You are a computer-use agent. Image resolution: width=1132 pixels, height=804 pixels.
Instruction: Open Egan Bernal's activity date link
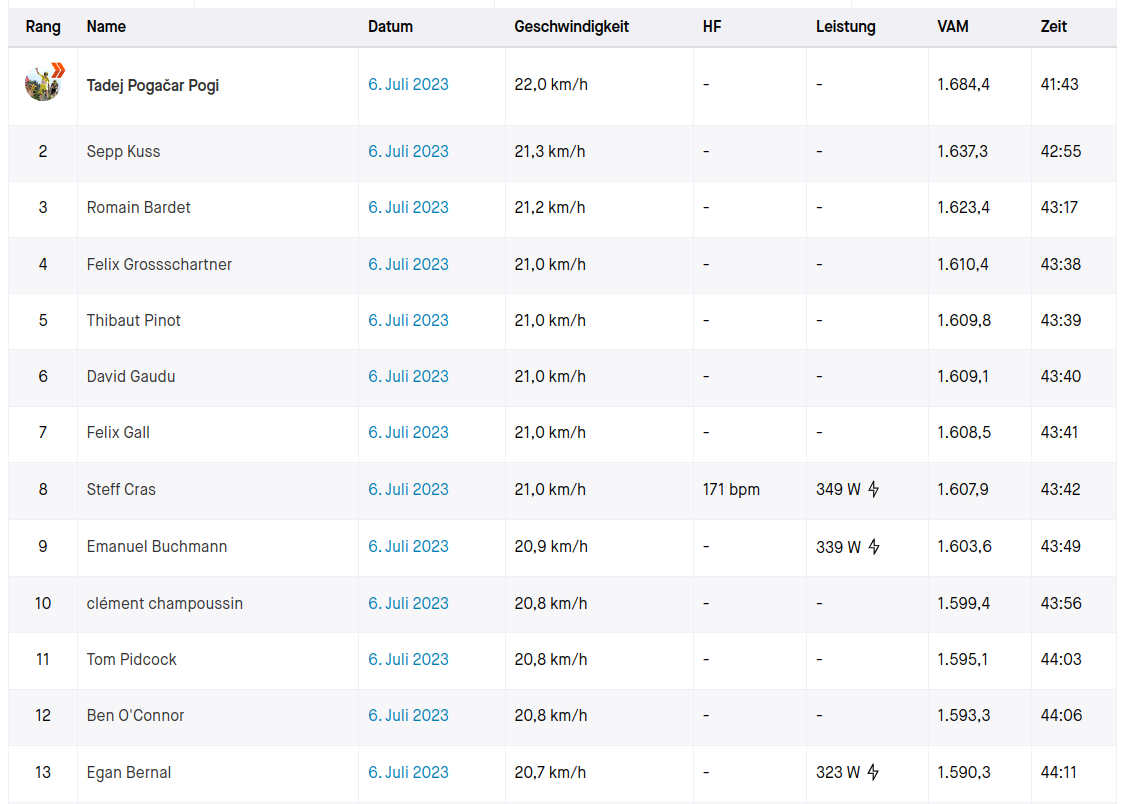[408, 772]
